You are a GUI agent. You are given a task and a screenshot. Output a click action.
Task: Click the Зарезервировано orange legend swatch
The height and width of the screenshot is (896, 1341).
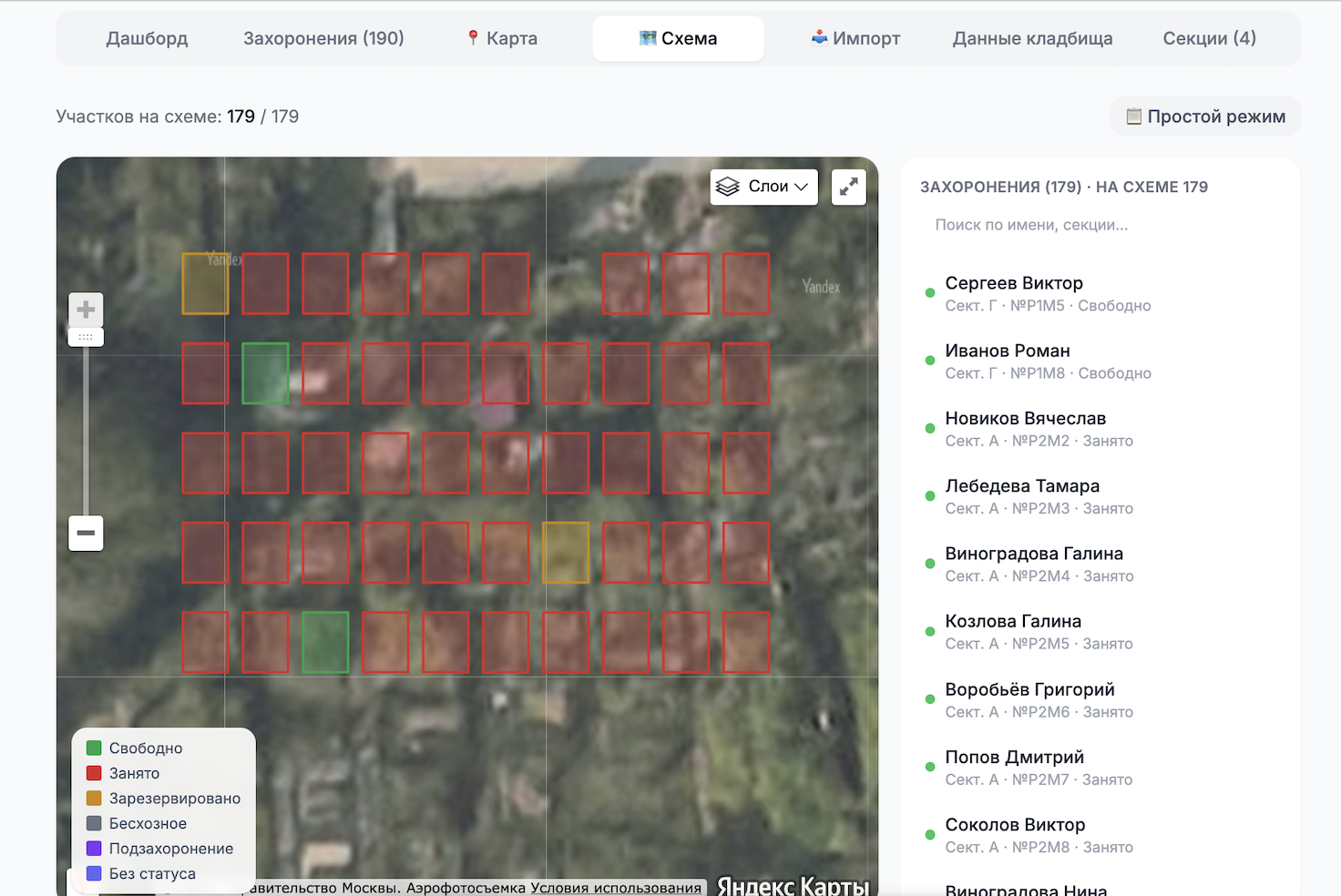pyautogui.click(x=94, y=799)
